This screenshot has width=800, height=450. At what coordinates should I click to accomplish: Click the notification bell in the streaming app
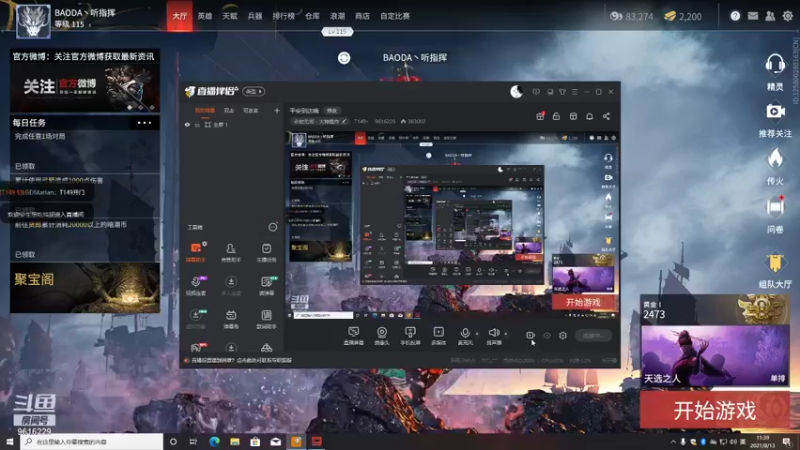[x=589, y=116]
